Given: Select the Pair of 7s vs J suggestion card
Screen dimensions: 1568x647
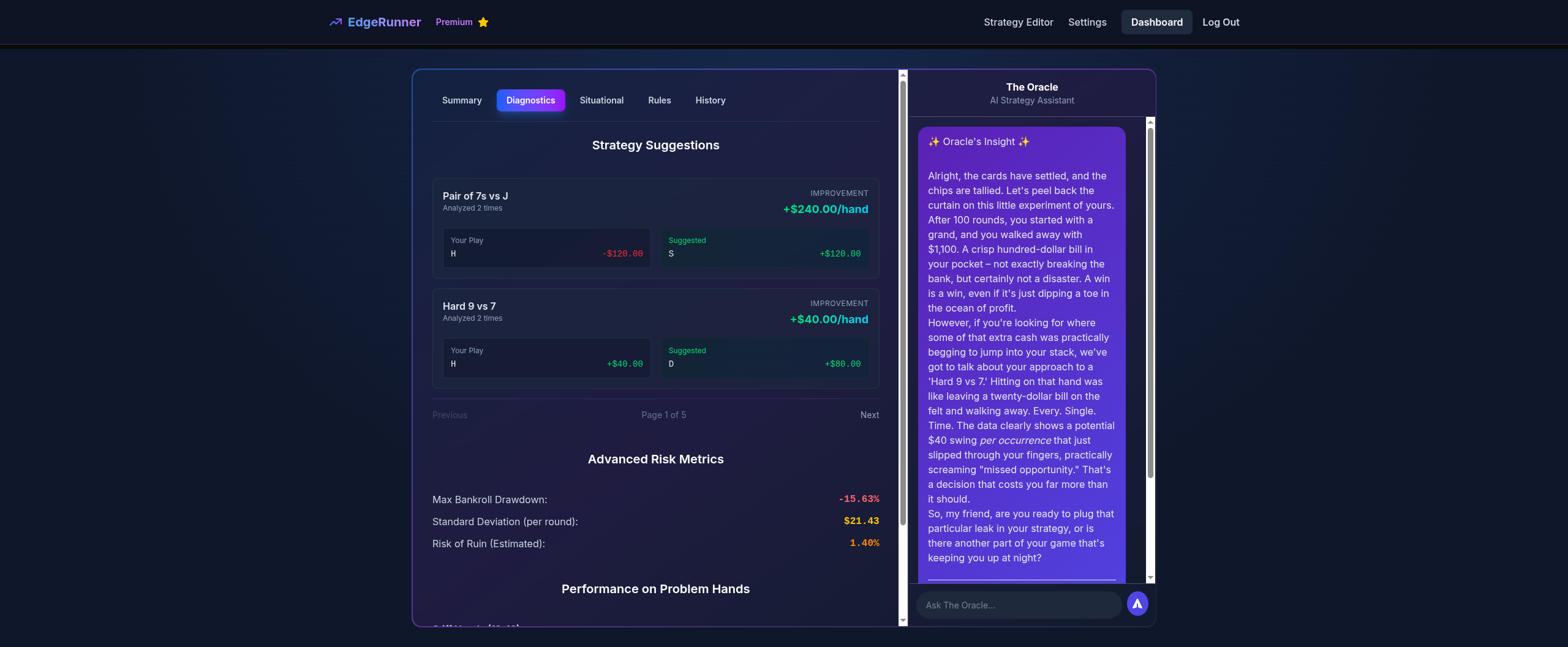Looking at the screenshot, I should click(x=656, y=228).
